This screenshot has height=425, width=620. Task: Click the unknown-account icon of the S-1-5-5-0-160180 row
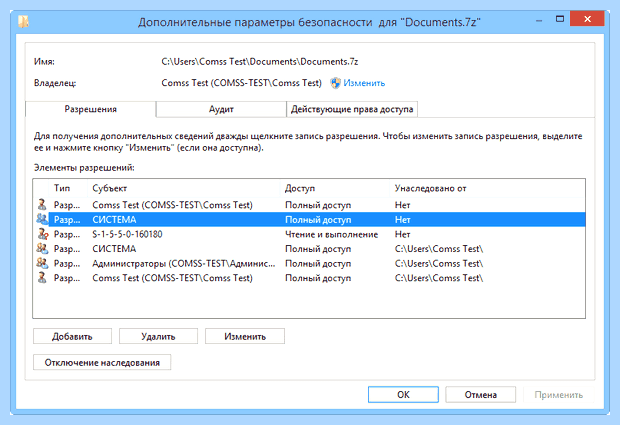pos(42,234)
